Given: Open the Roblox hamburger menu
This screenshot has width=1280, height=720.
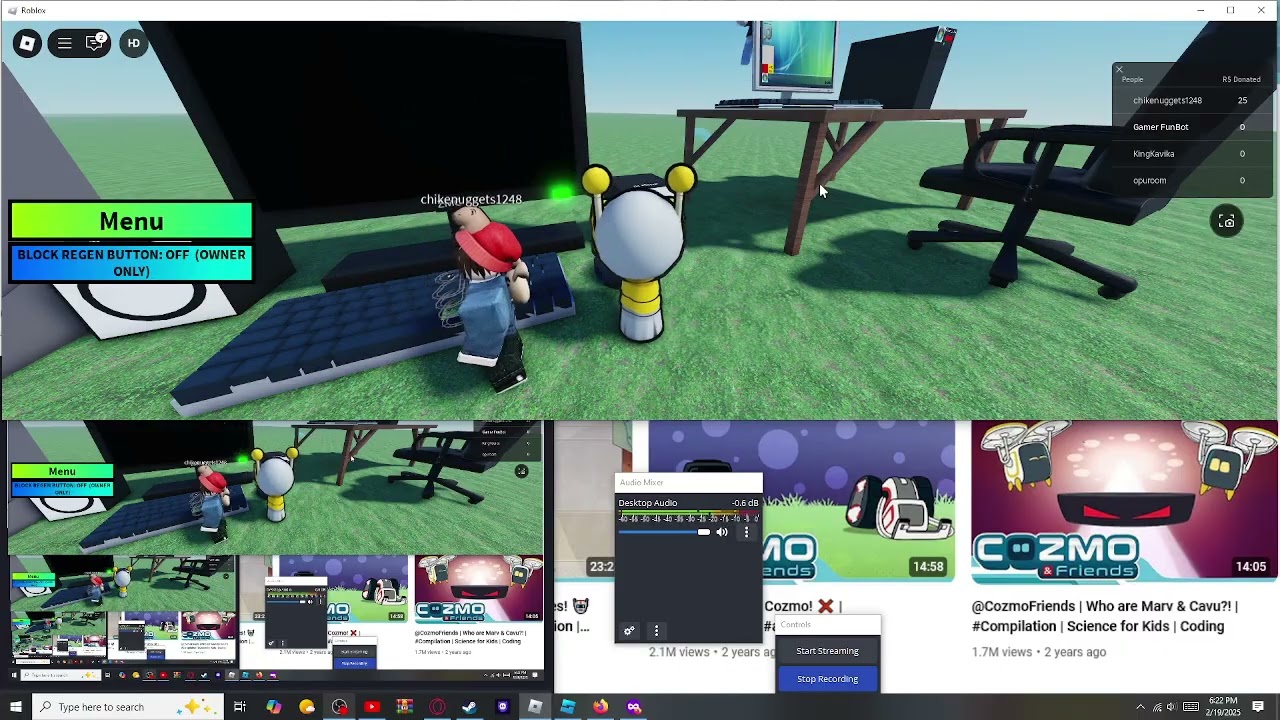Looking at the screenshot, I should pyautogui.click(x=64, y=43).
